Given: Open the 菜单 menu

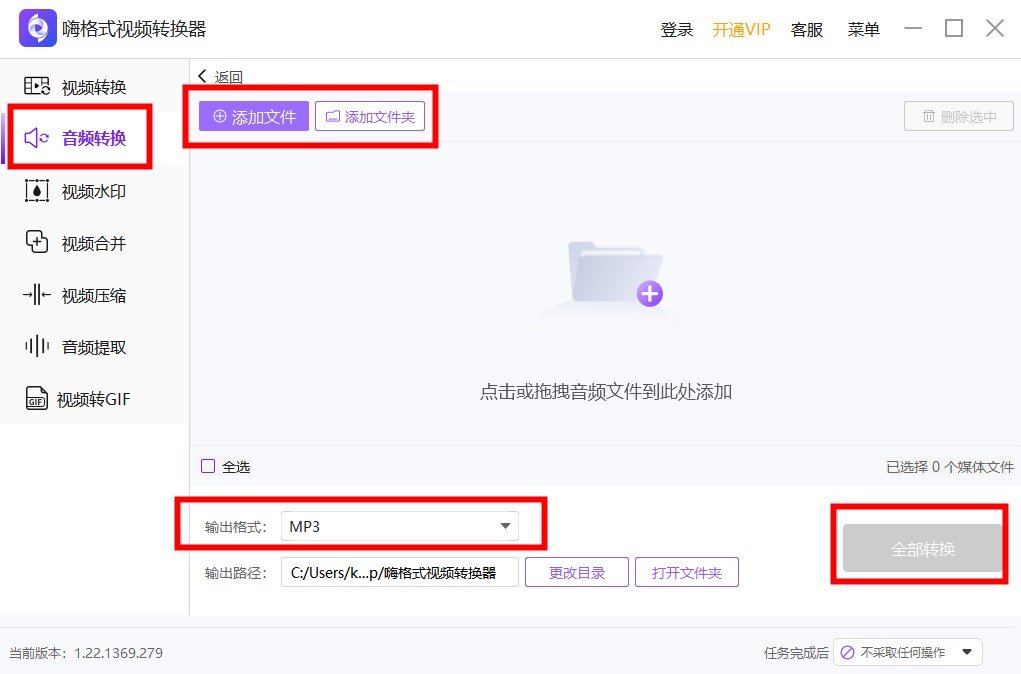Looking at the screenshot, I should 862,29.
